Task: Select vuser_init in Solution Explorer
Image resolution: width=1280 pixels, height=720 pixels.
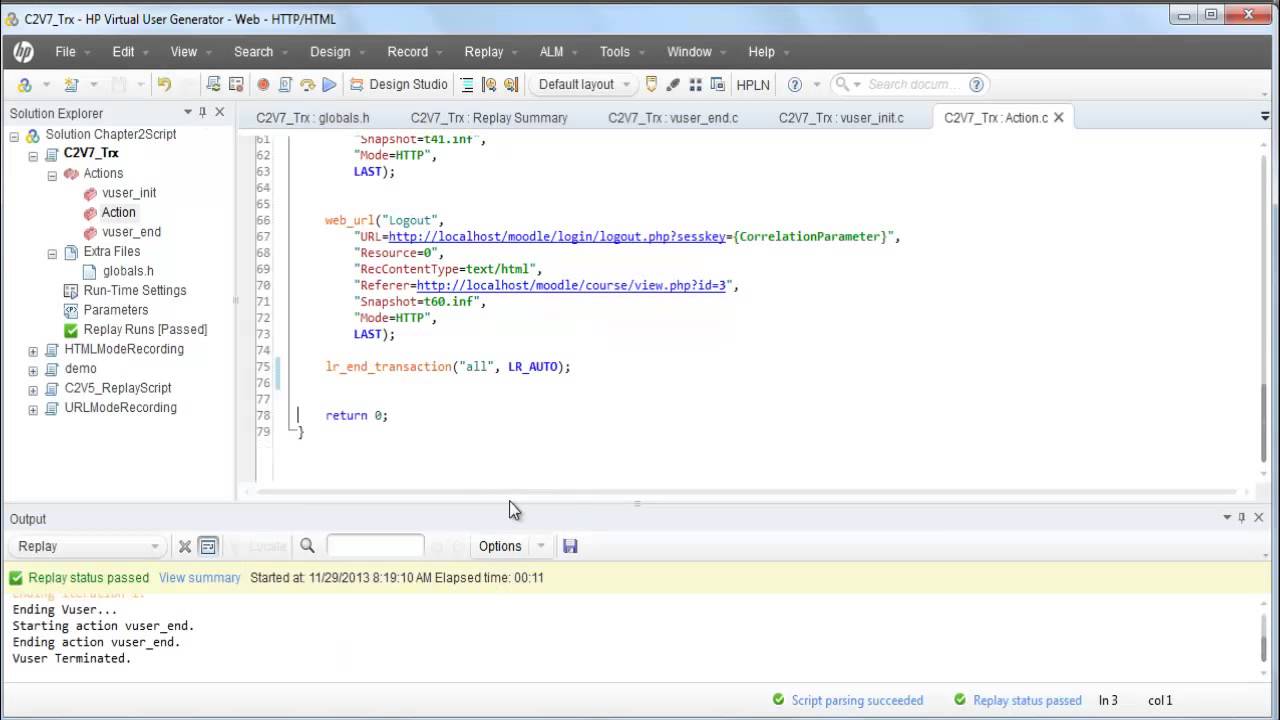Action: (x=129, y=193)
